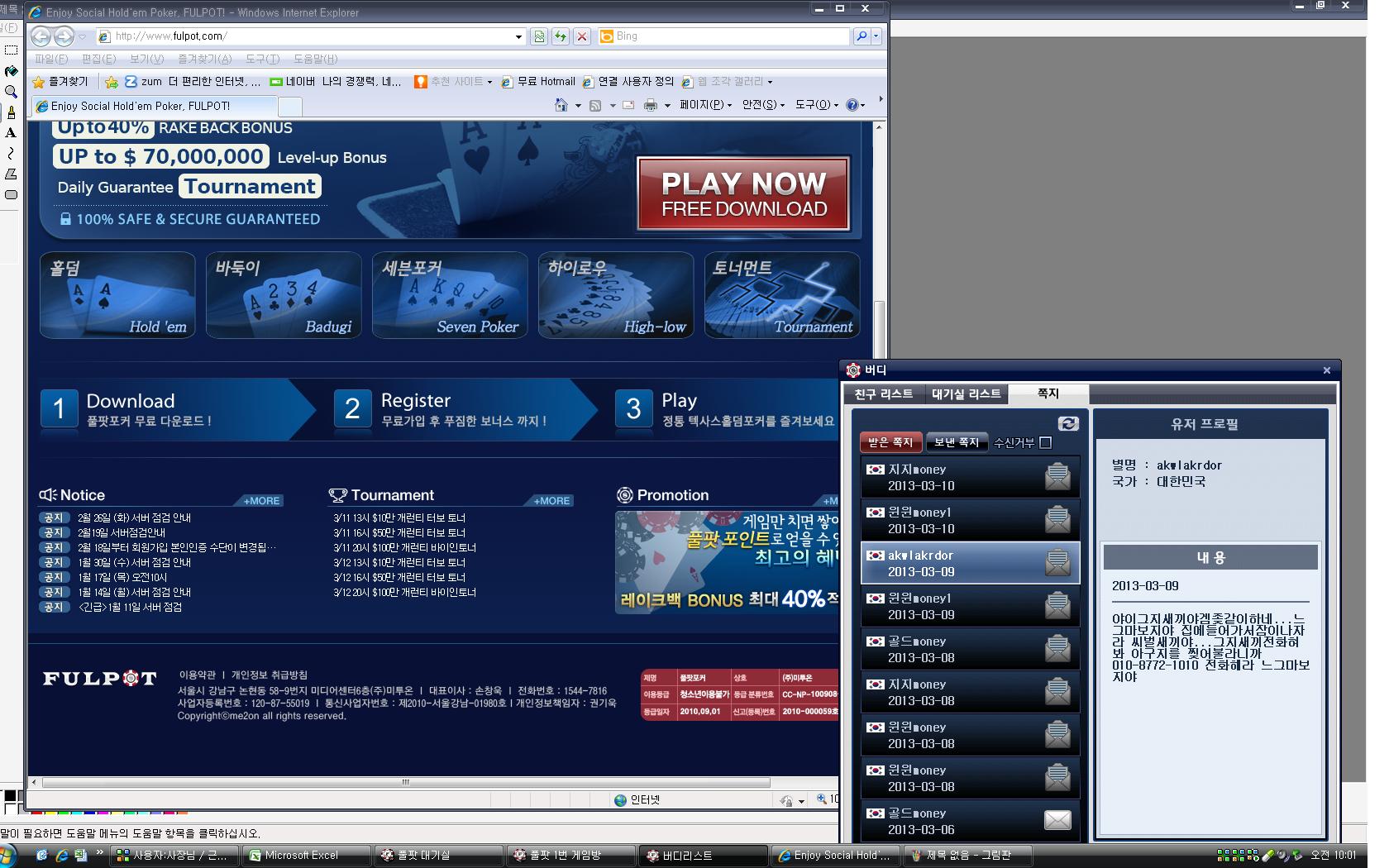The height and width of the screenshot is (868, 1389).
Task: Click +MORE next to Tournament
Action: click(552, 501)
